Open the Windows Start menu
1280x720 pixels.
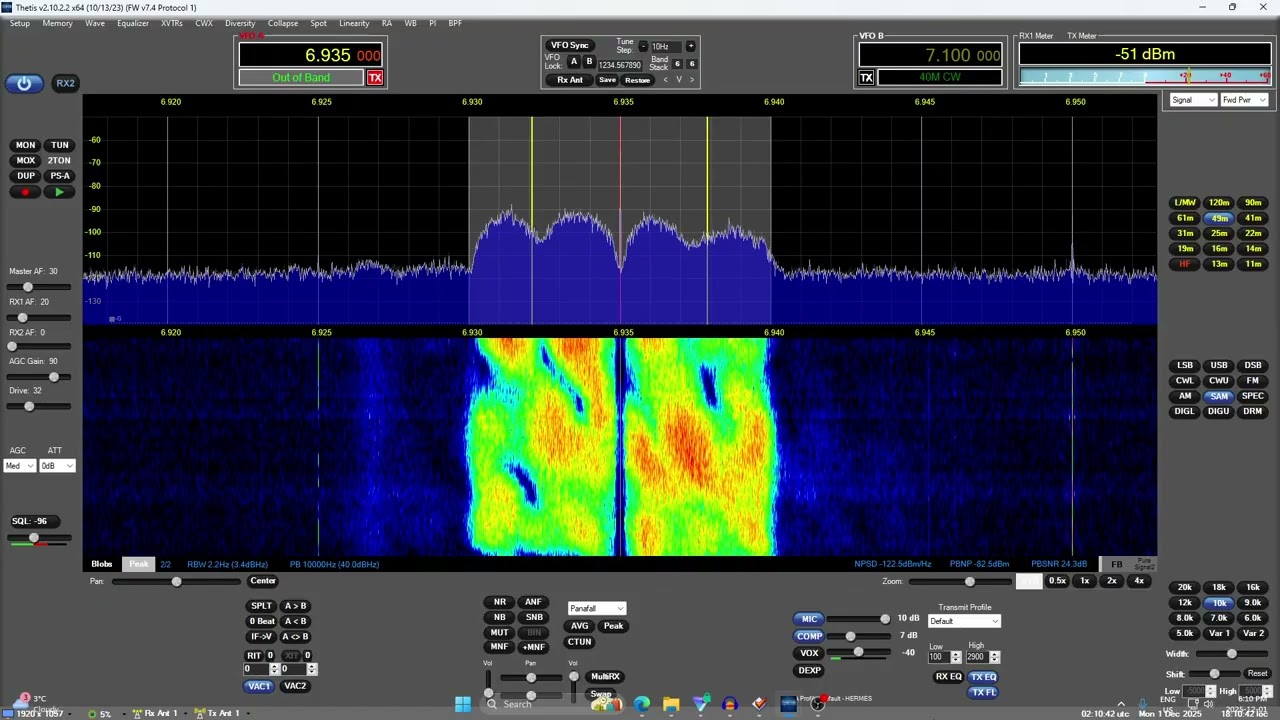tap(463, 704)
